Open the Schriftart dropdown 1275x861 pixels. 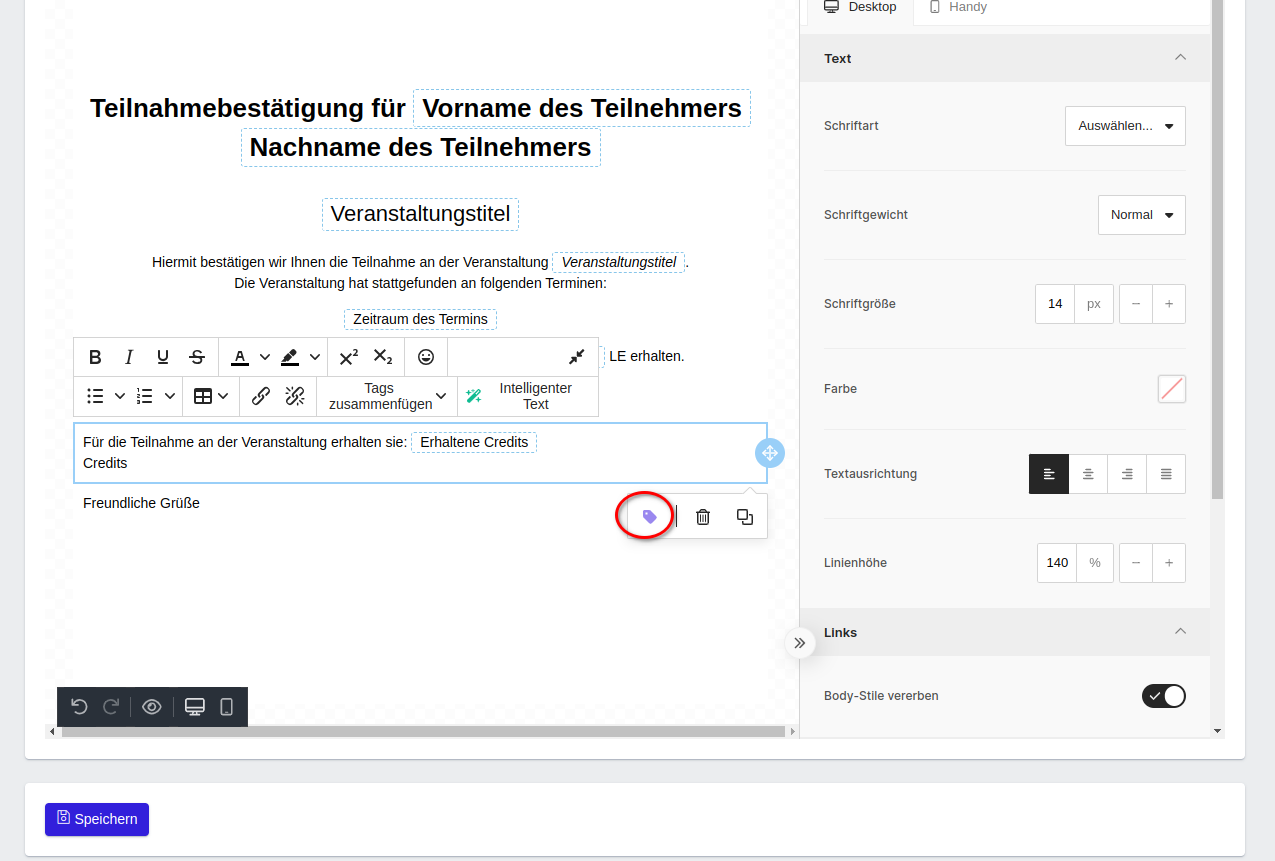[1125, 126]
